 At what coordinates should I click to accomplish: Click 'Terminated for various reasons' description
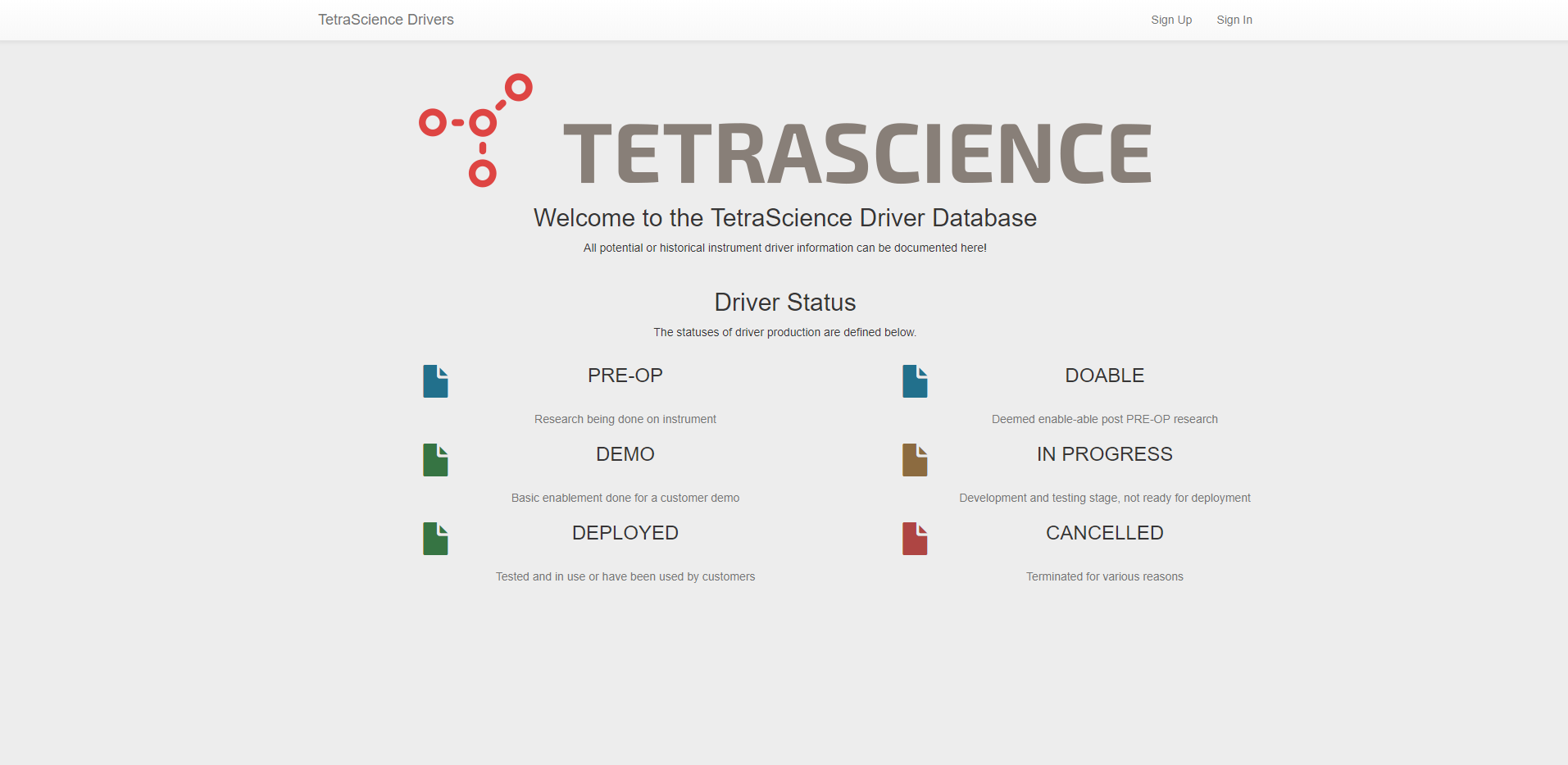click(x=1104, y=576)
